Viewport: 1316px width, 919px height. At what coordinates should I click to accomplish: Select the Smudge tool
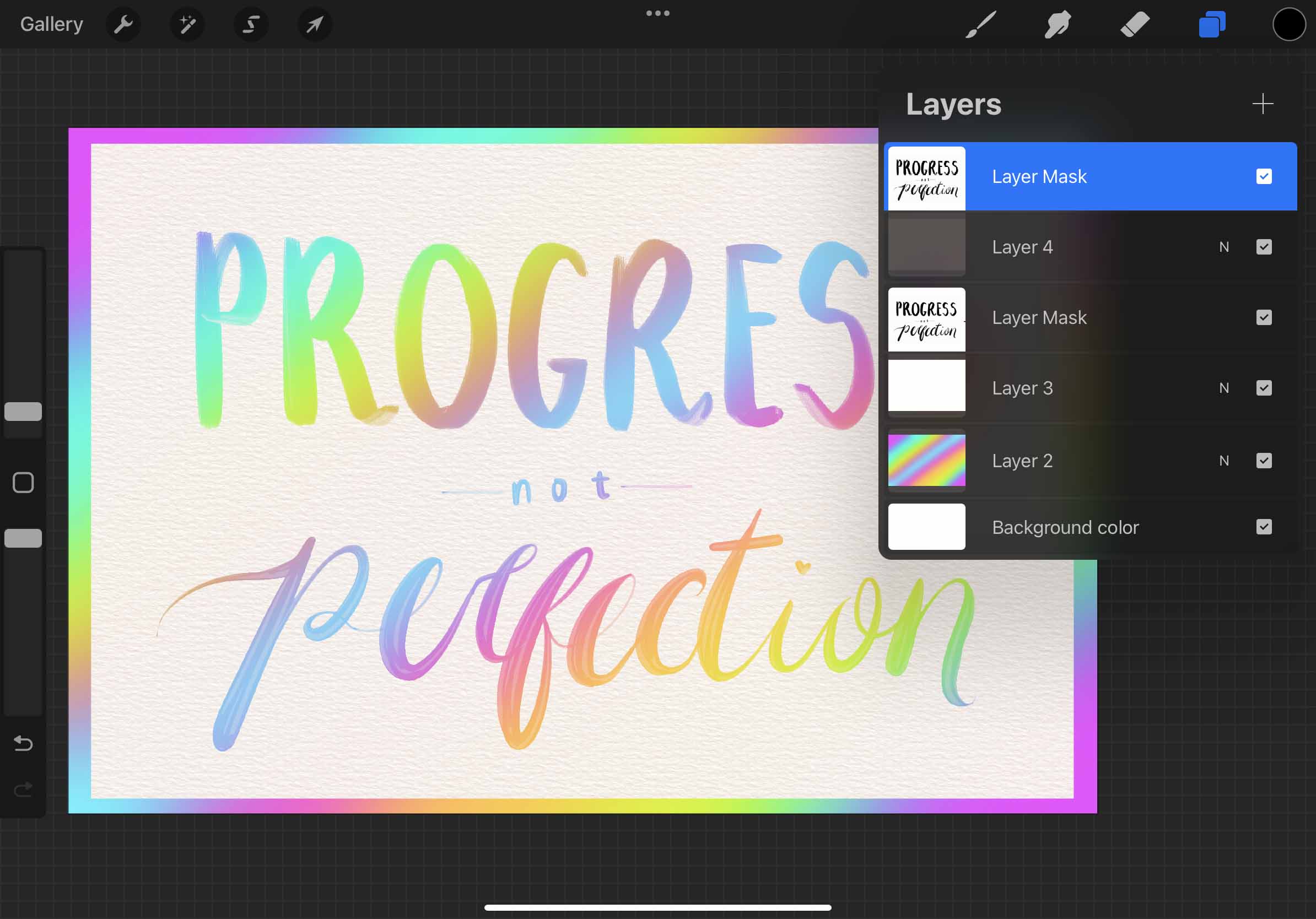pyautogui.click(x=1058, y=25)
